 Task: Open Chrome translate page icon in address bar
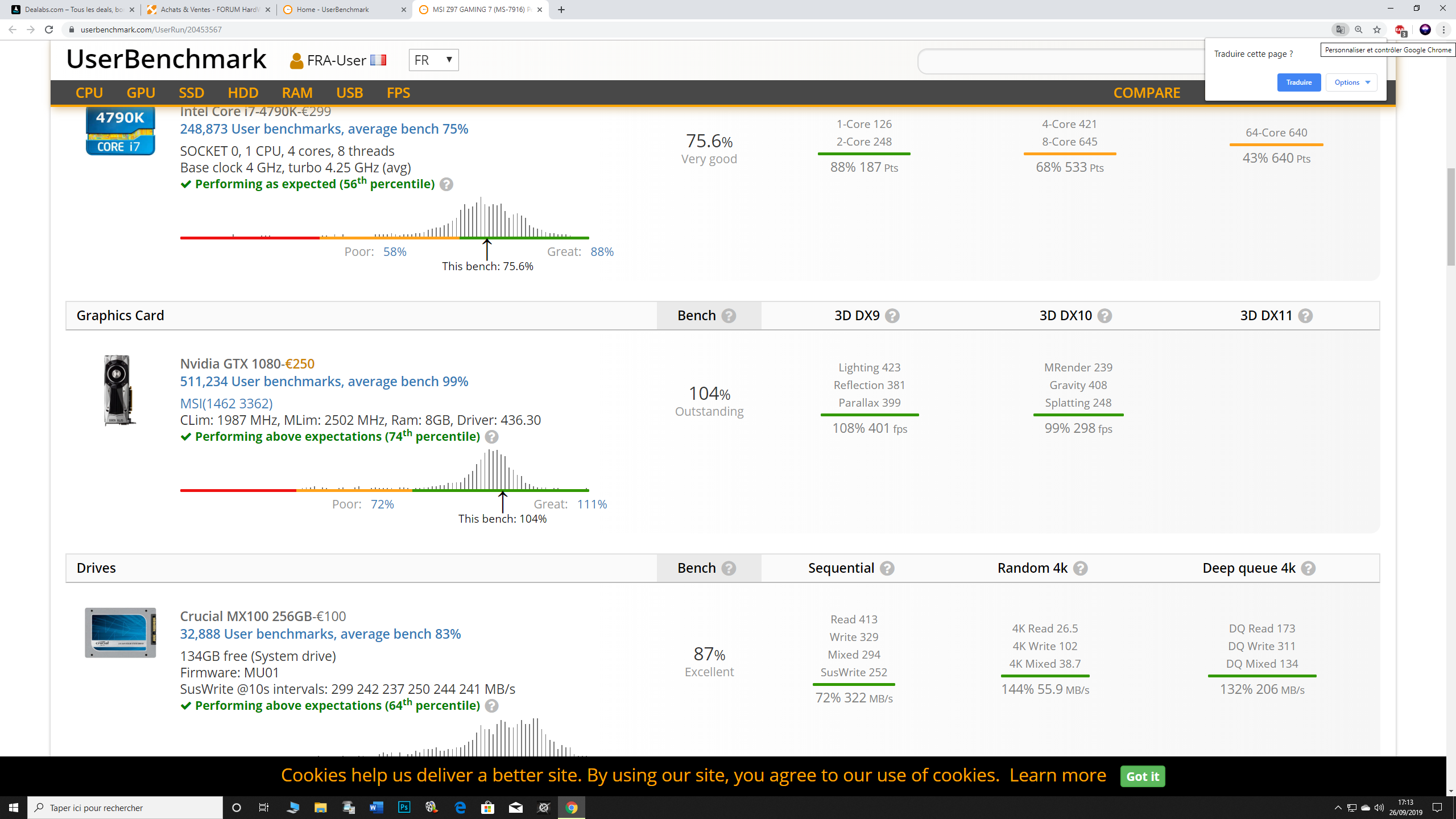click(1340, 30)
